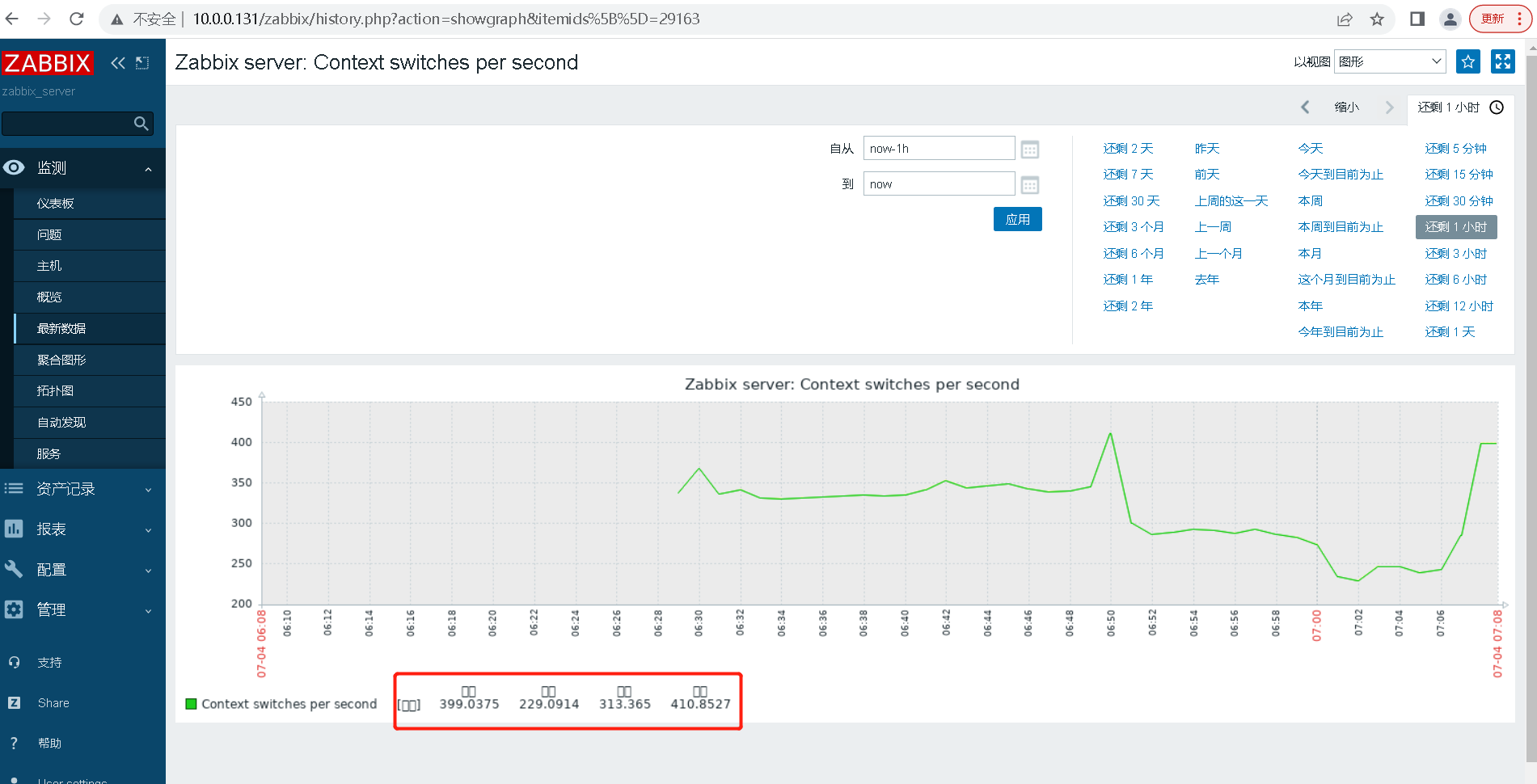Click the 应用 apply button
The width and height of the screenshot is (1537, 784).
click(x=1017, y=219)
